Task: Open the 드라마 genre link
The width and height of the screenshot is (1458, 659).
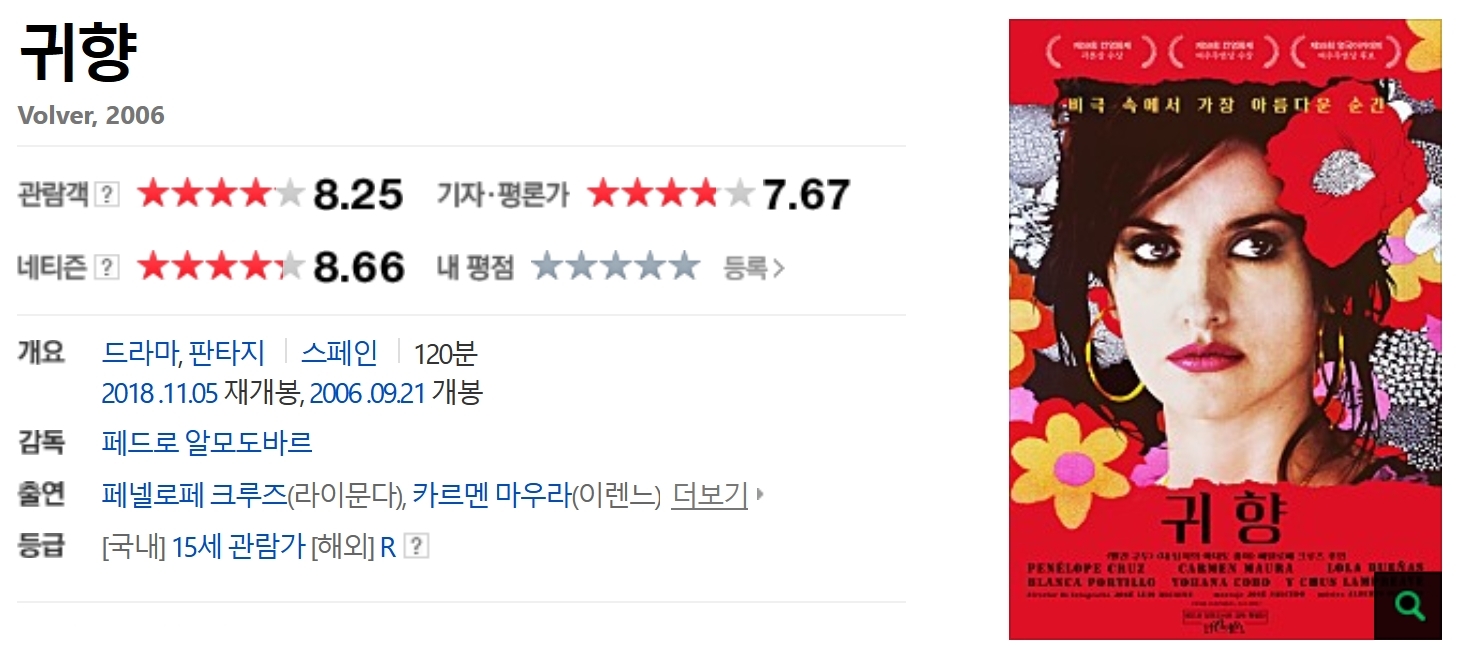Action: click(x=139, y=352)
